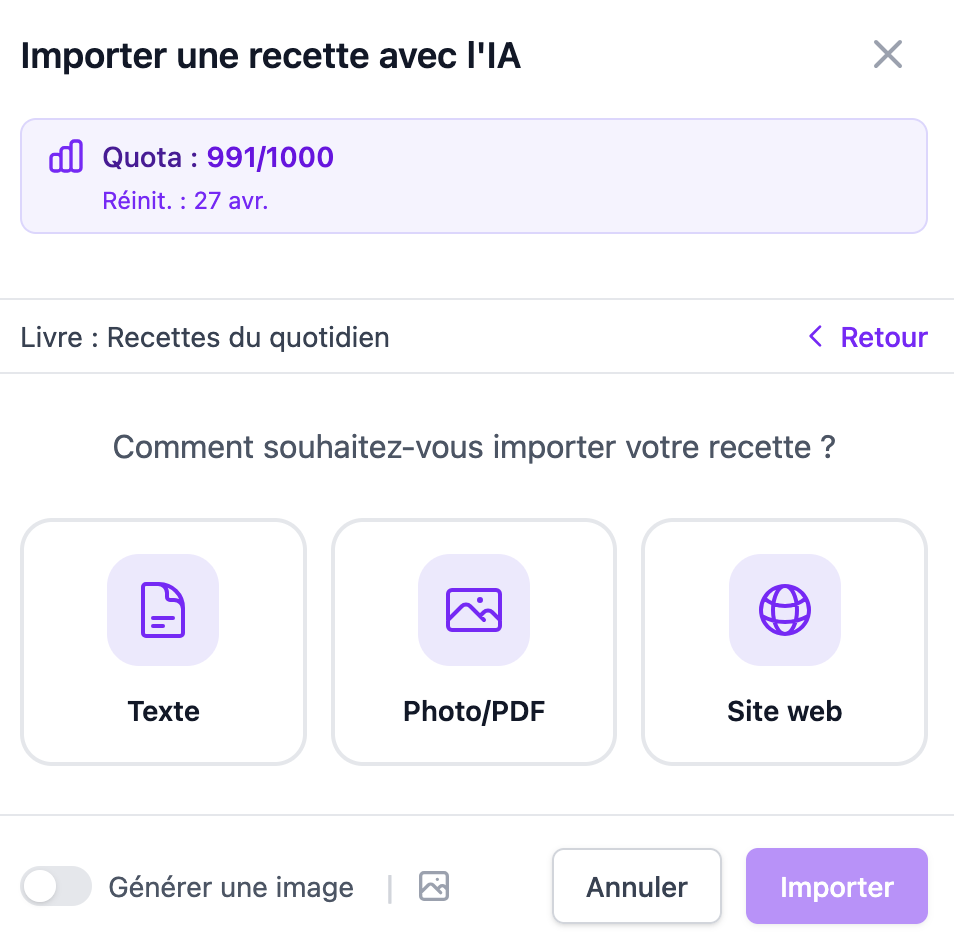Click the bar chart icon beside the quota
Viewport: 954px width, 946px height.
coord(65,156)
